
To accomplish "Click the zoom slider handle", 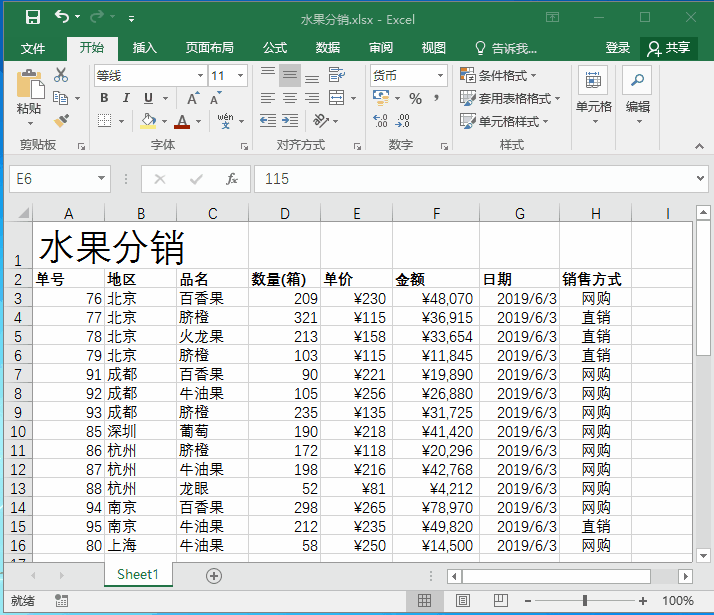I will (x=585, y=601).
